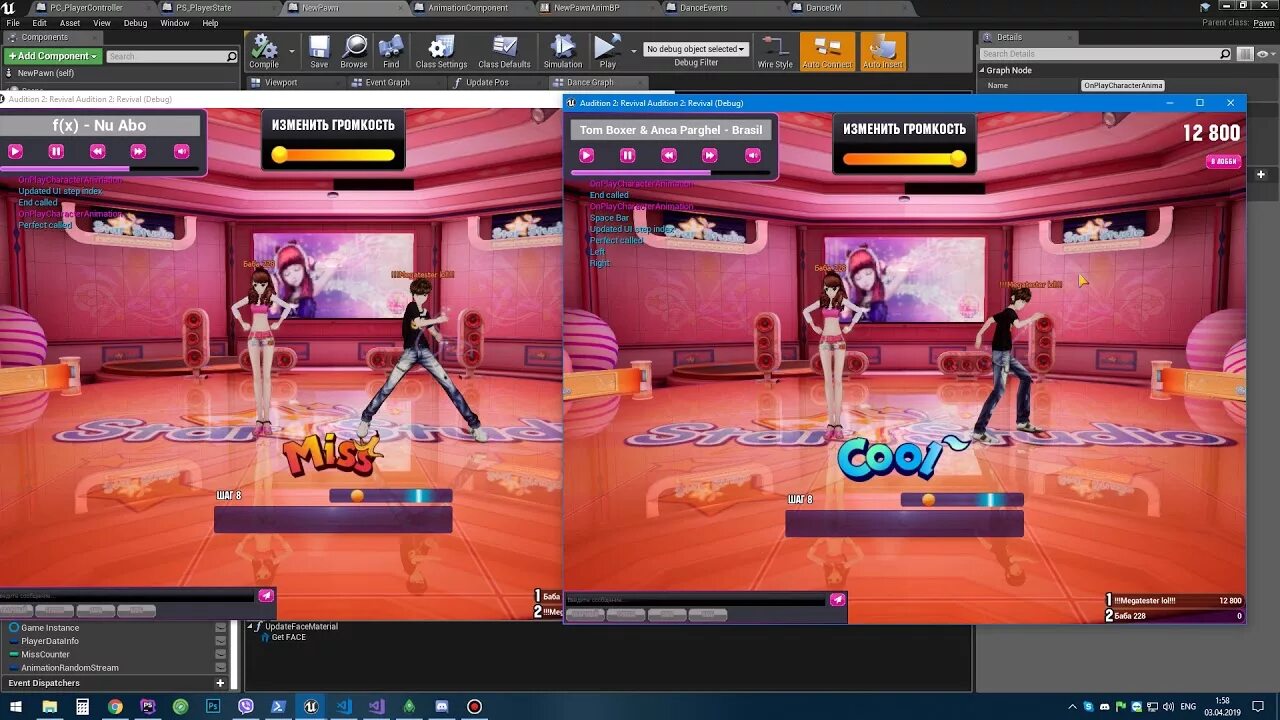Next track in right game window
1280x720 pixels.
click(709, 155)
